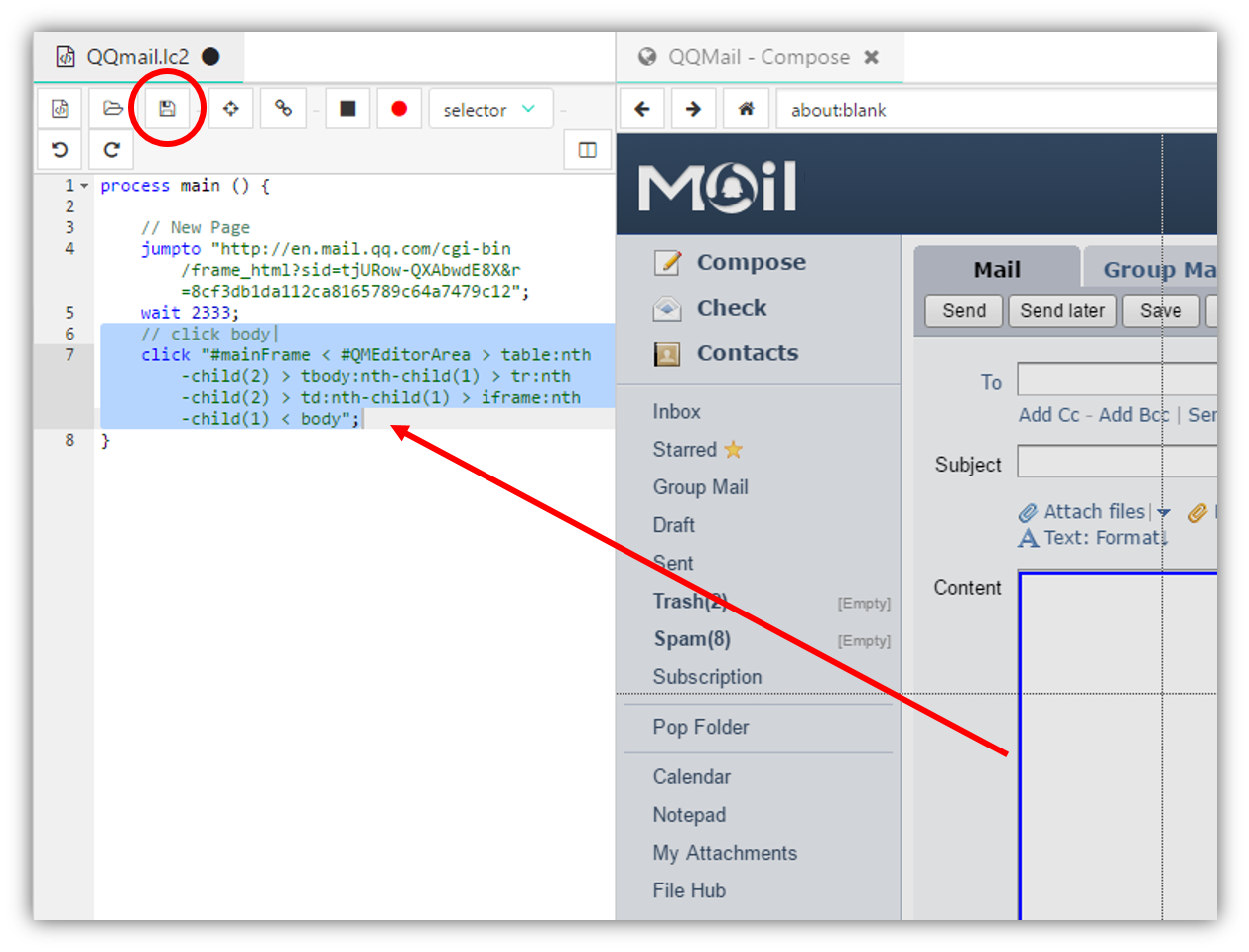This screenshot has width=1249, height=952.
Task: Open Pop Folder in the sidebar
Action: [x=701, y=727]
